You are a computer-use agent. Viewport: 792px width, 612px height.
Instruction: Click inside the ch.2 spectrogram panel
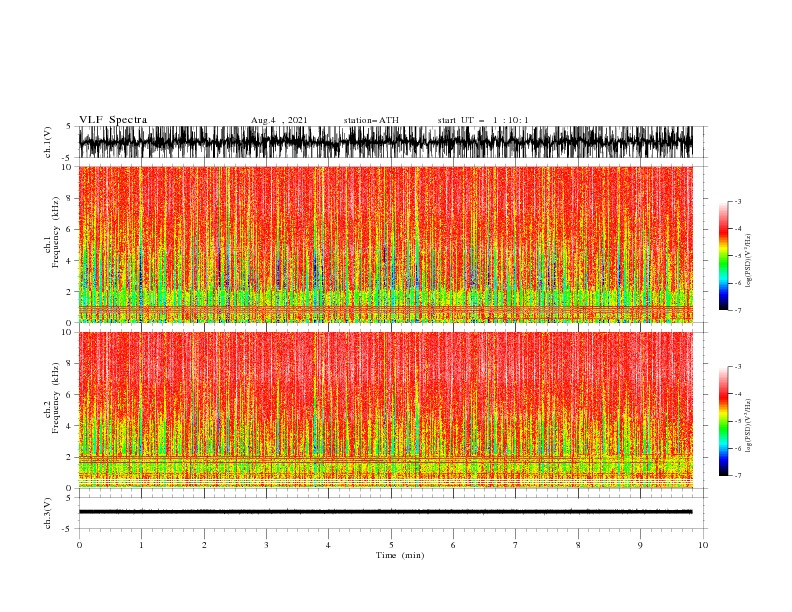385,410
